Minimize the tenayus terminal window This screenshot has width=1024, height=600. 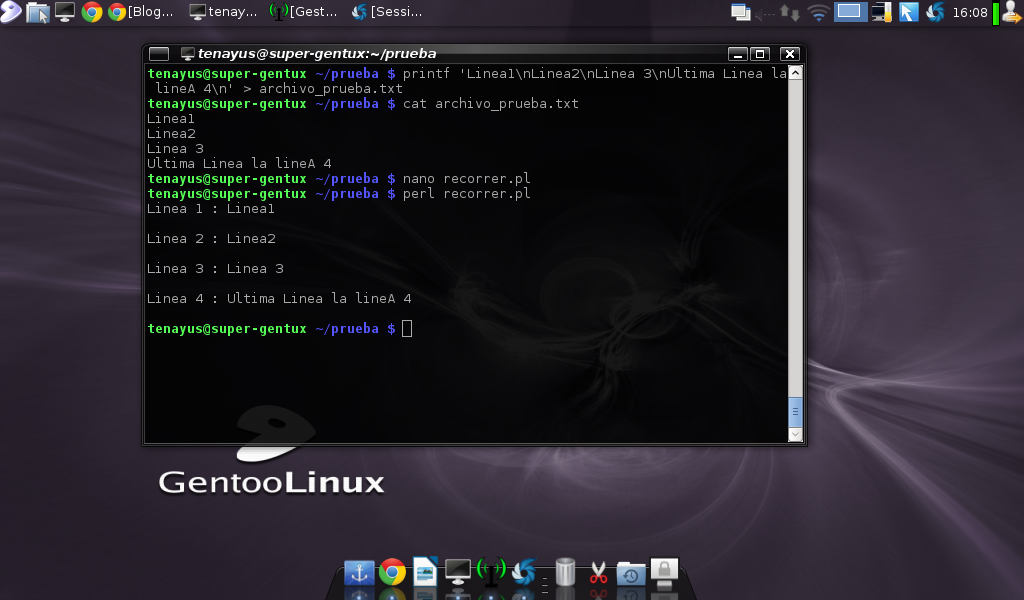[737, 54]
